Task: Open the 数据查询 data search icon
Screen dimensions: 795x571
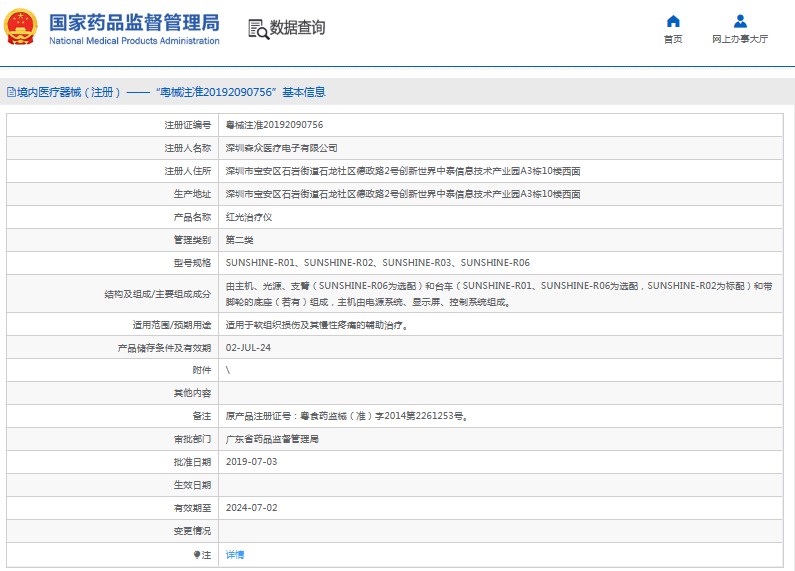Action: click(x=258, y=29)
